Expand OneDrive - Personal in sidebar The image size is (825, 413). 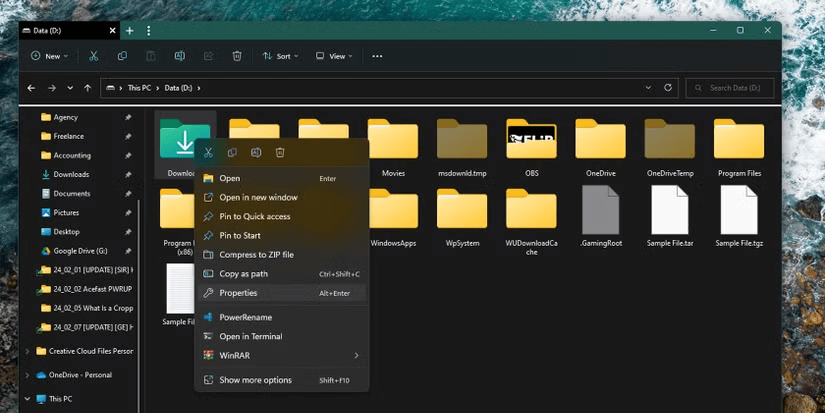(x=27, y=375)
